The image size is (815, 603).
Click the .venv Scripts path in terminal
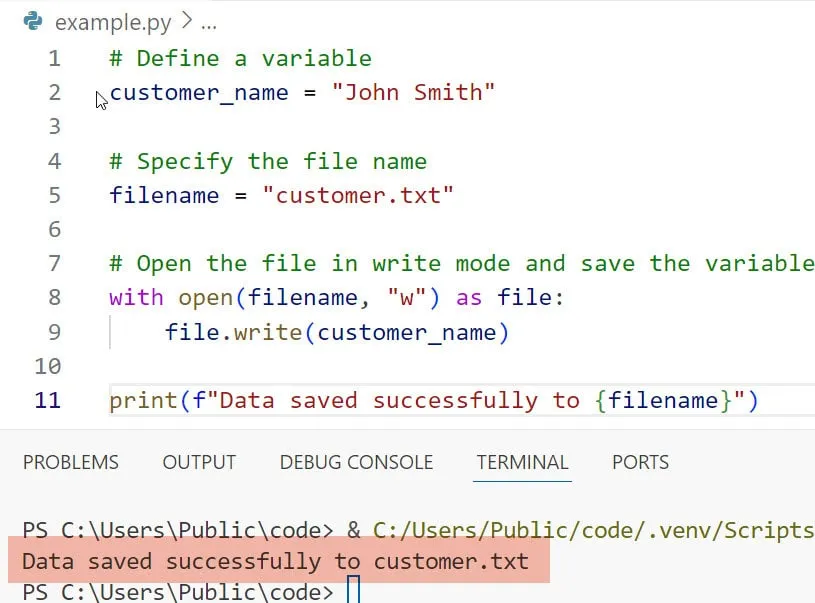coord(594,530)
